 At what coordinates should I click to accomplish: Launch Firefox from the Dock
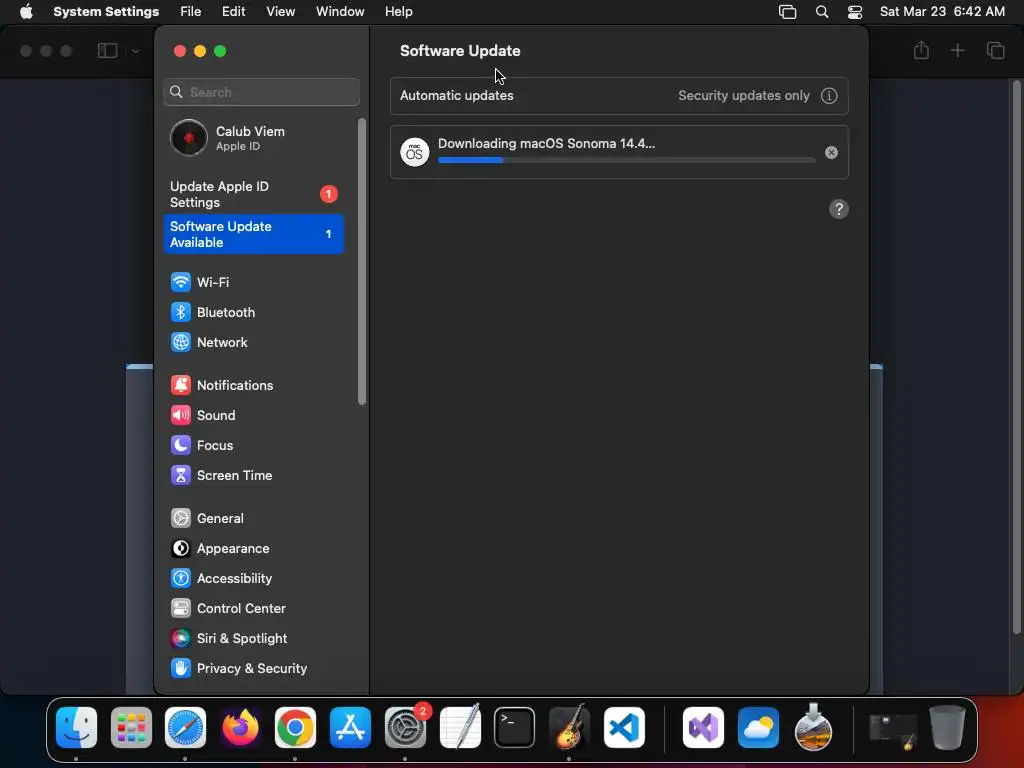click(240, 728)
